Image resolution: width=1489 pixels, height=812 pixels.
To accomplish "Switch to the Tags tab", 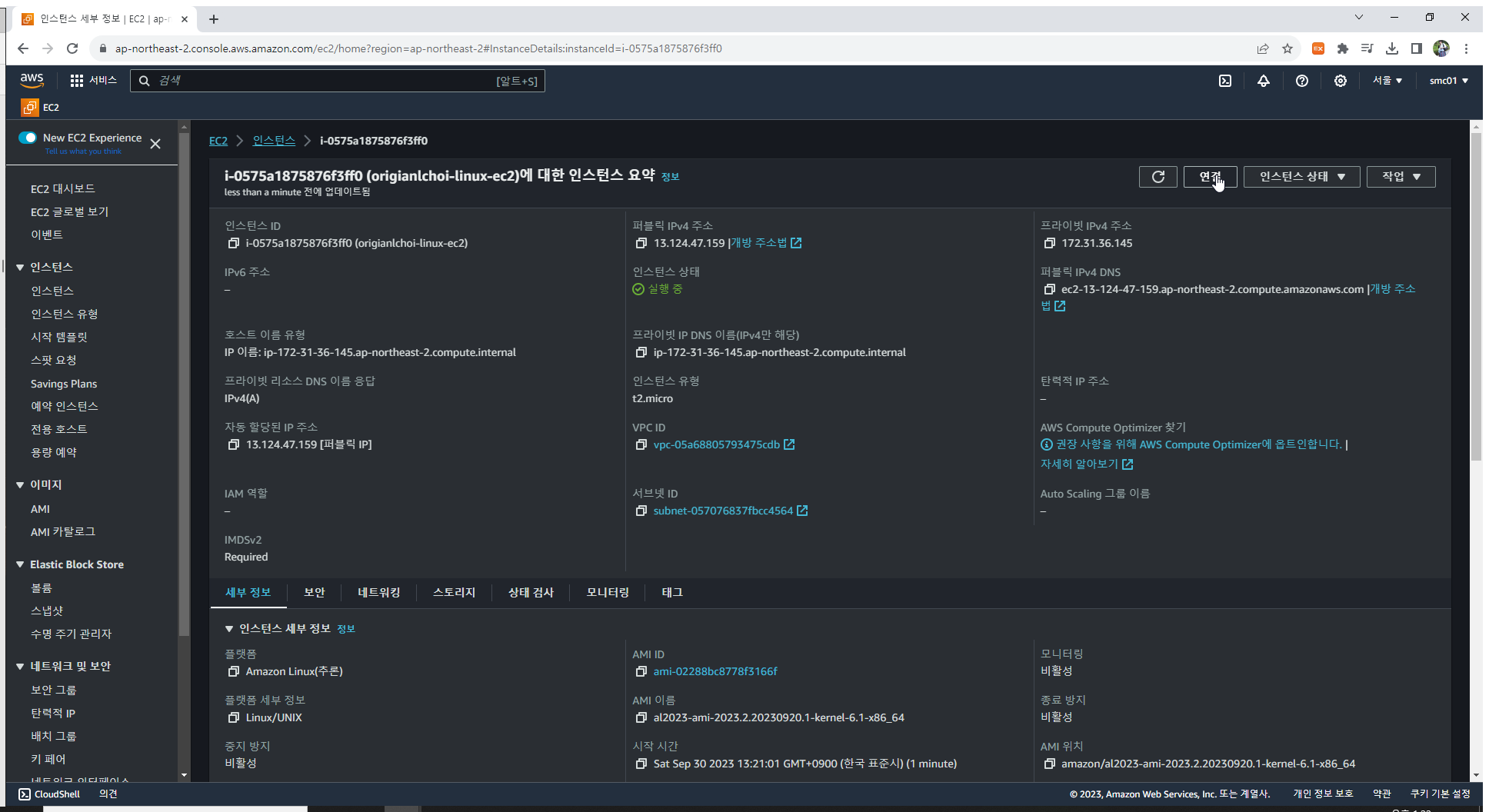I will click(x=672, y=592).
